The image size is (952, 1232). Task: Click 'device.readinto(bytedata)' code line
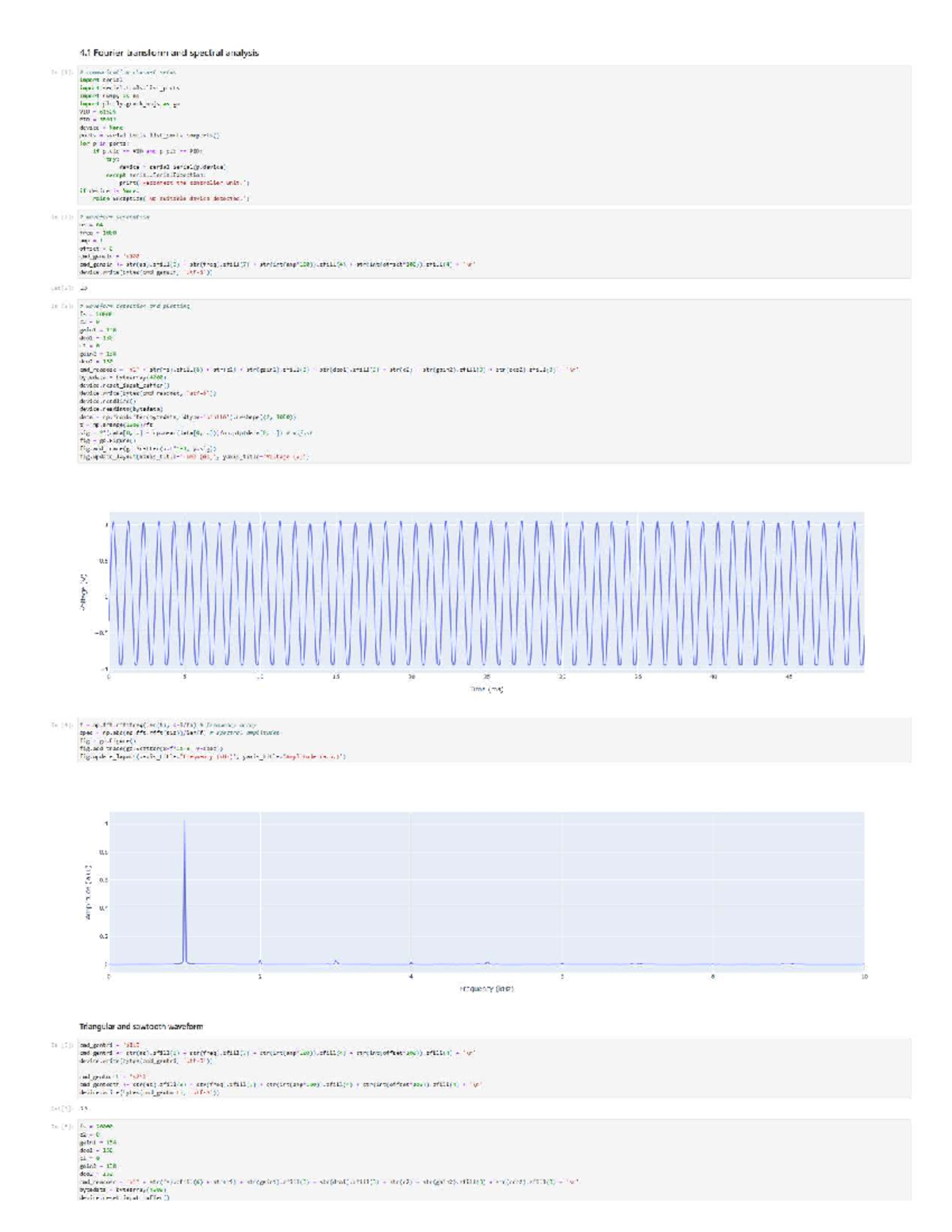[x=121, y=409]
